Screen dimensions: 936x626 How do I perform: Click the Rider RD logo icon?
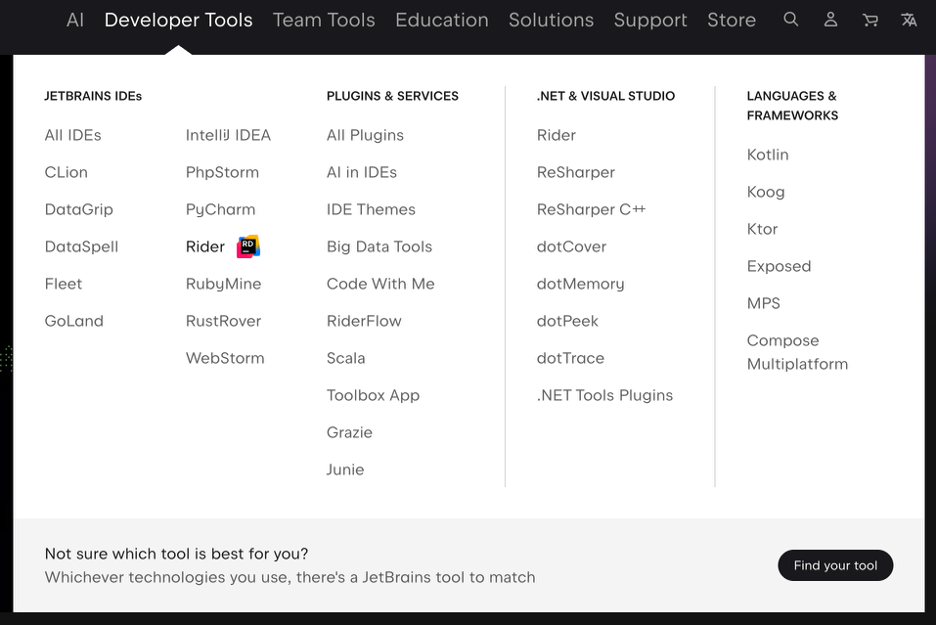[x=248, y=246]
